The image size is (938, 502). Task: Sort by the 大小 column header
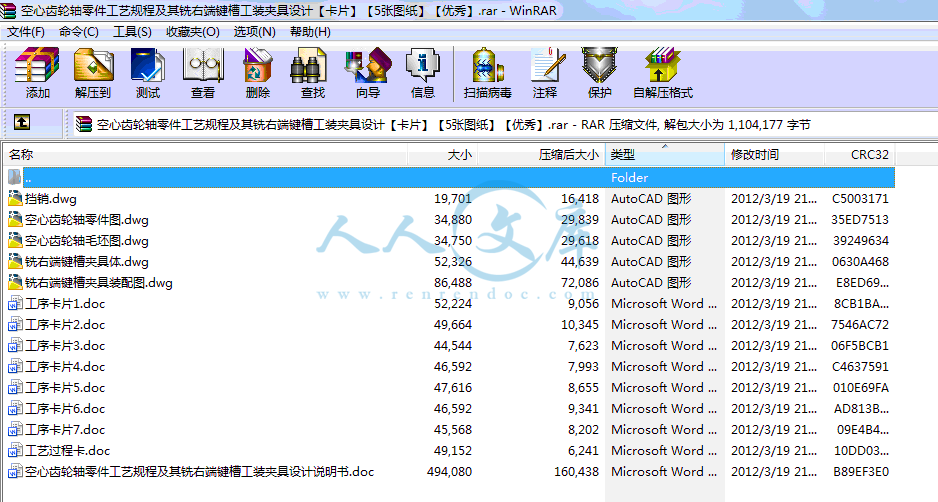click(443, 154)
